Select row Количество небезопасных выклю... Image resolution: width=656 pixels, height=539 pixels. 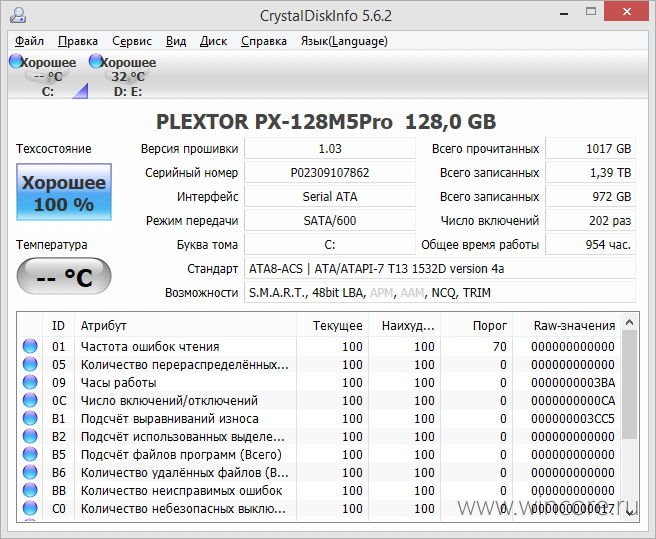point(320,508)
